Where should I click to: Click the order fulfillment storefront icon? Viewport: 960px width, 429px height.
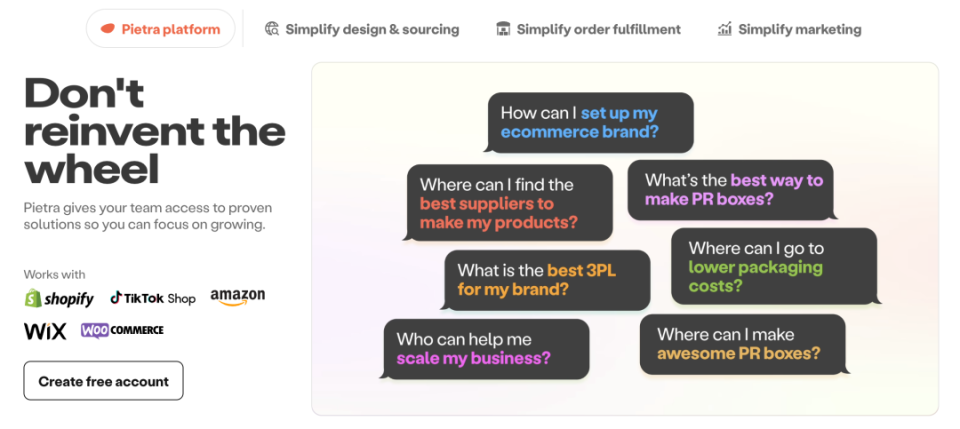click(503, 29)
